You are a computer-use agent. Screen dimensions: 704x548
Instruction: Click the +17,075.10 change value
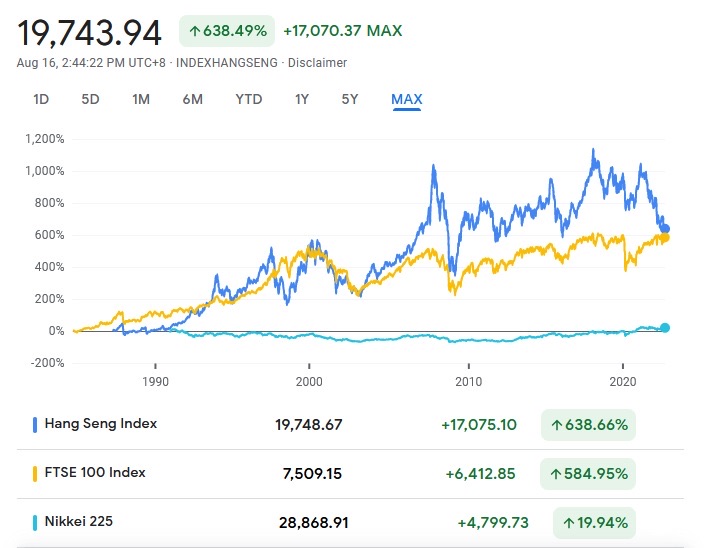(x=479, y=425)
